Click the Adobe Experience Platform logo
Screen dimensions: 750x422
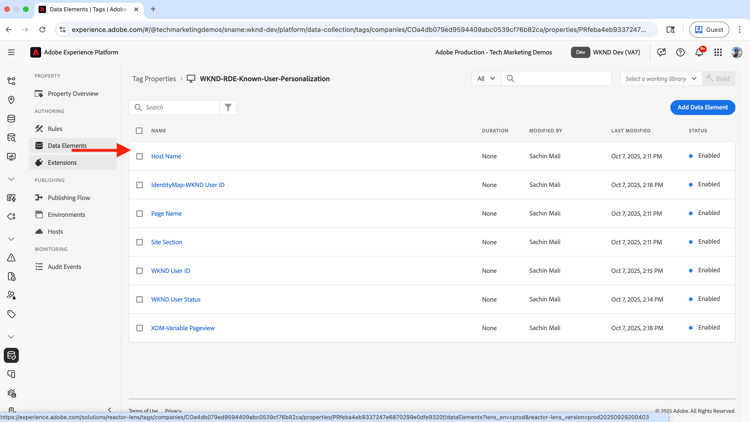point(36,52)
